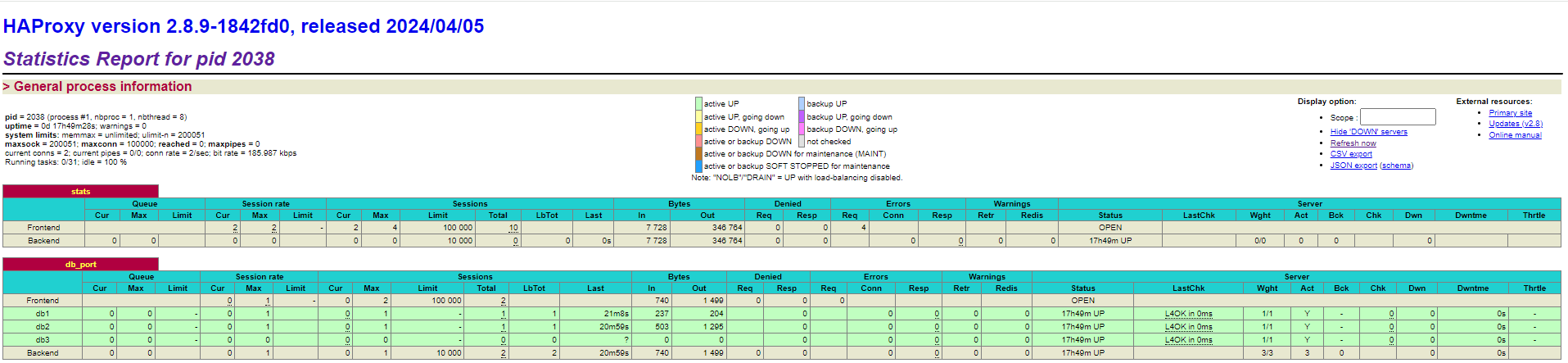Click db1 bytes in '237'
Image resolution: width=1568 pixels, height=363 pixels.
(662, 314)
